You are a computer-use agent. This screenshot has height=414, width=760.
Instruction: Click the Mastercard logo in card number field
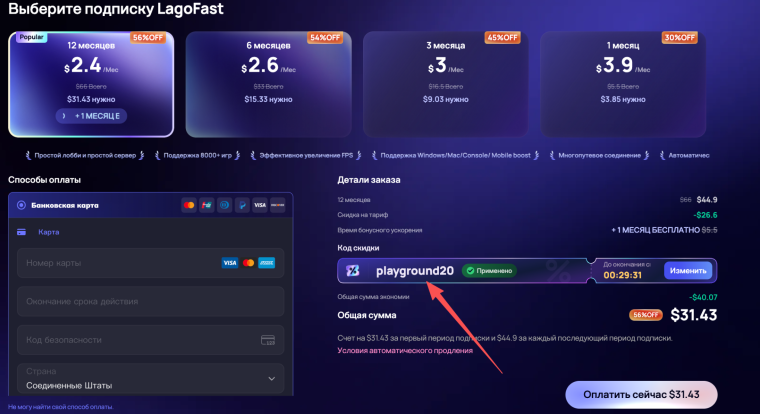coord(248,263)
